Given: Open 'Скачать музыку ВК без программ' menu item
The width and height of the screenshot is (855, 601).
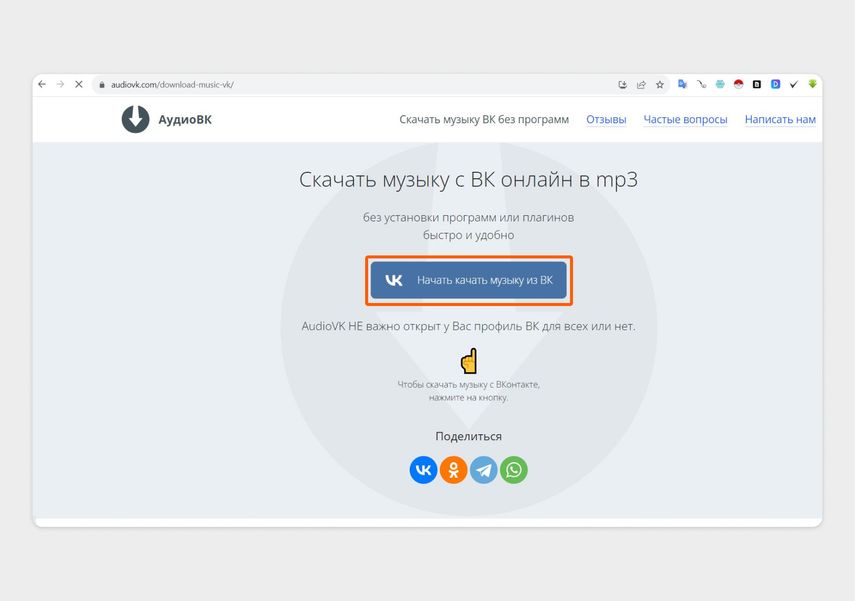Looking at the screenshot, I should point(484,119).
